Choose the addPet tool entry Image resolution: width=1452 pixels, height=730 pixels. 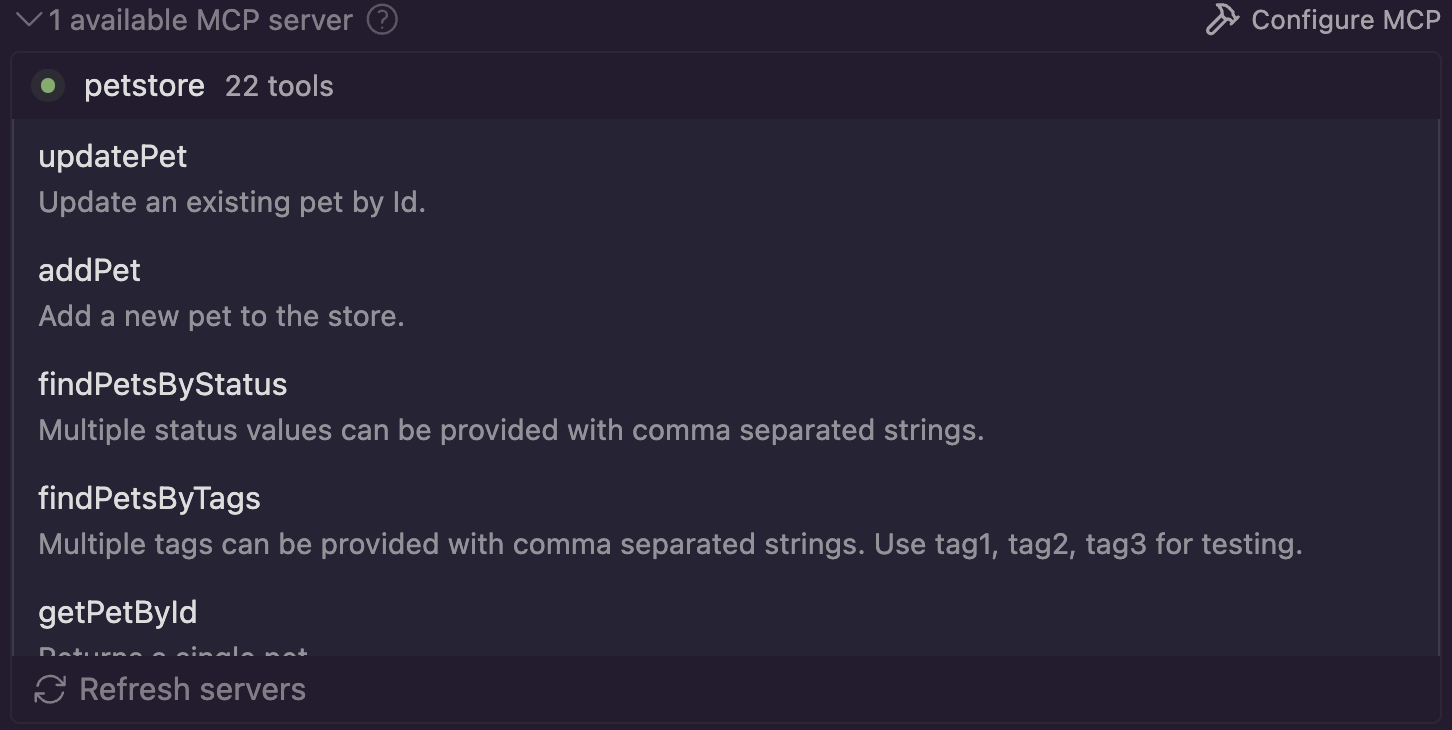click(90, 271)
